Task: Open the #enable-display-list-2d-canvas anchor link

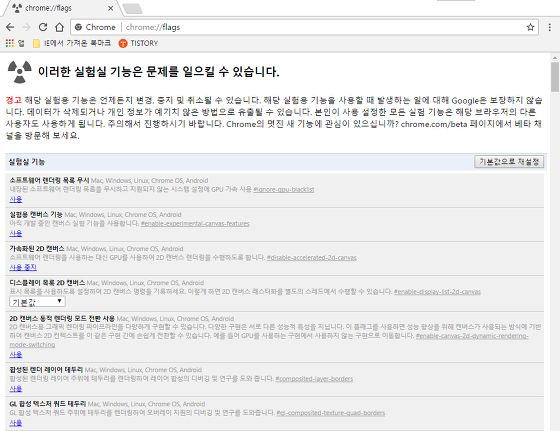Action: (x=437, y=292)
